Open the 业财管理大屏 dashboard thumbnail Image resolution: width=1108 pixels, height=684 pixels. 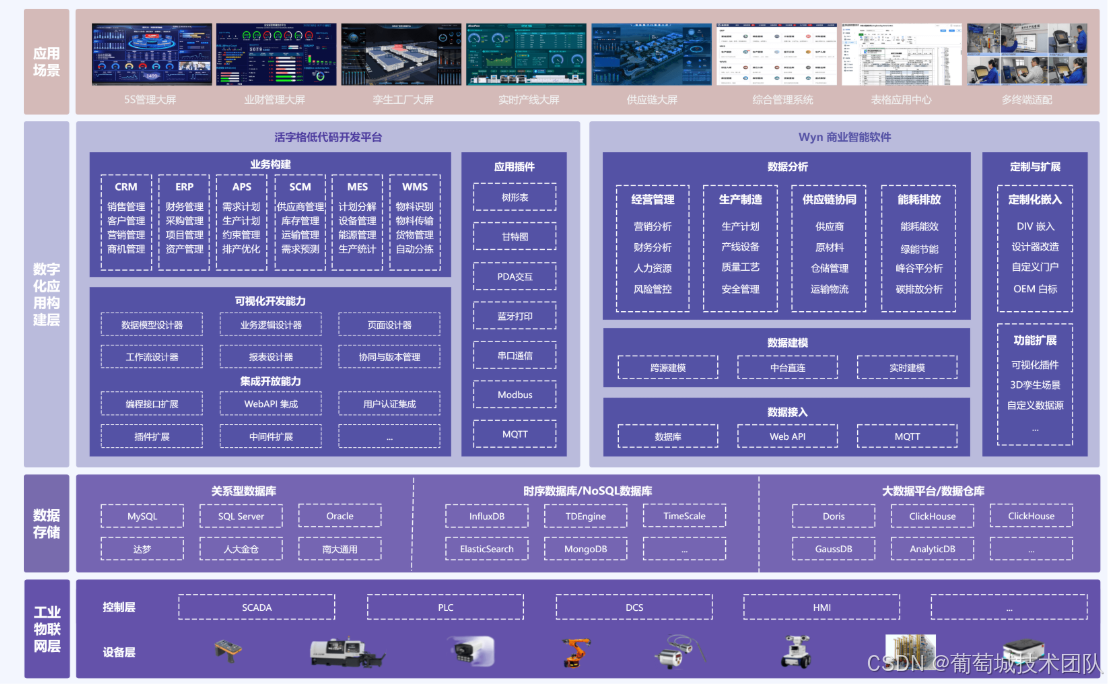pos(276,54)
